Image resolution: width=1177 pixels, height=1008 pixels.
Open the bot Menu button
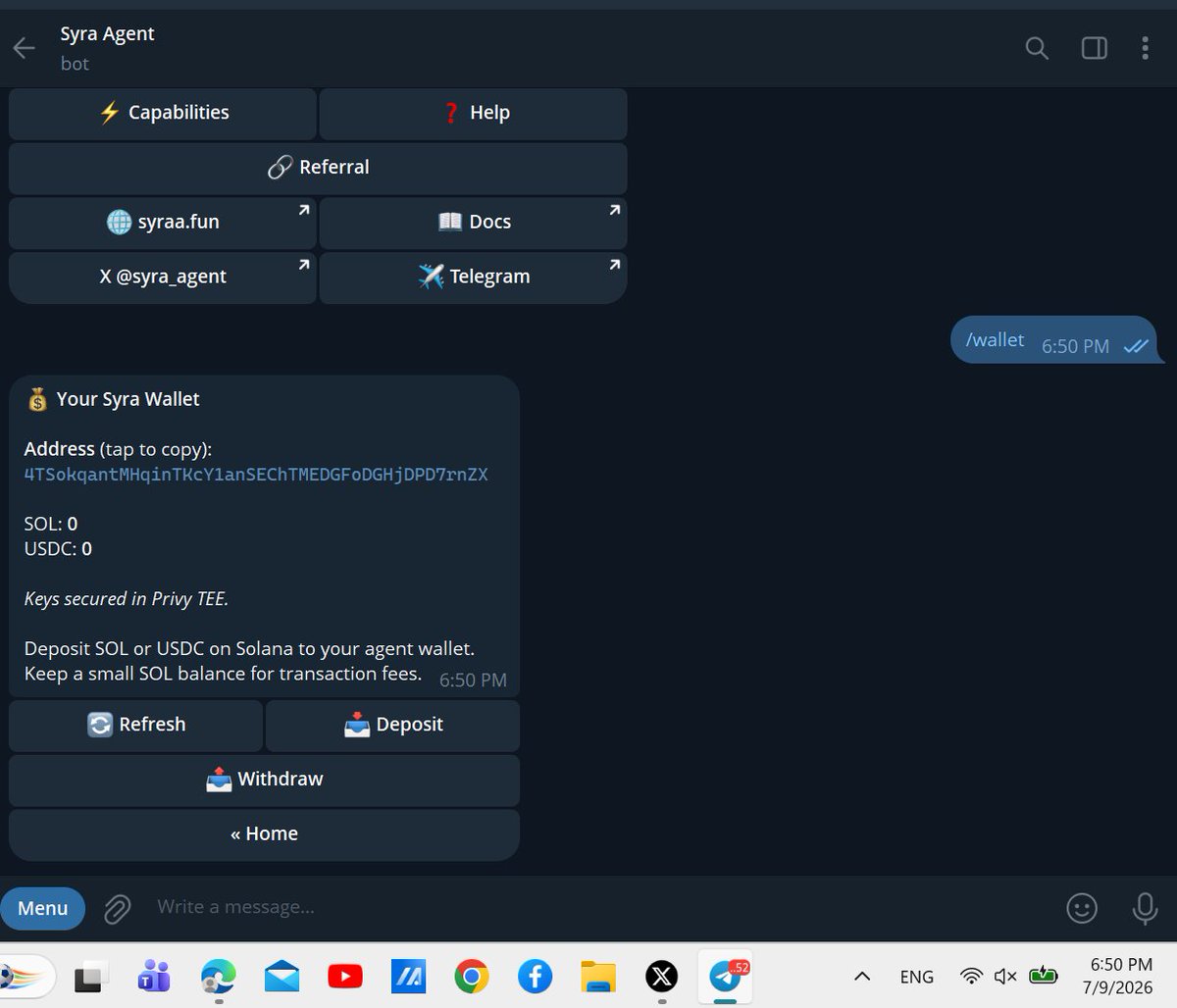tap(42, 909)
